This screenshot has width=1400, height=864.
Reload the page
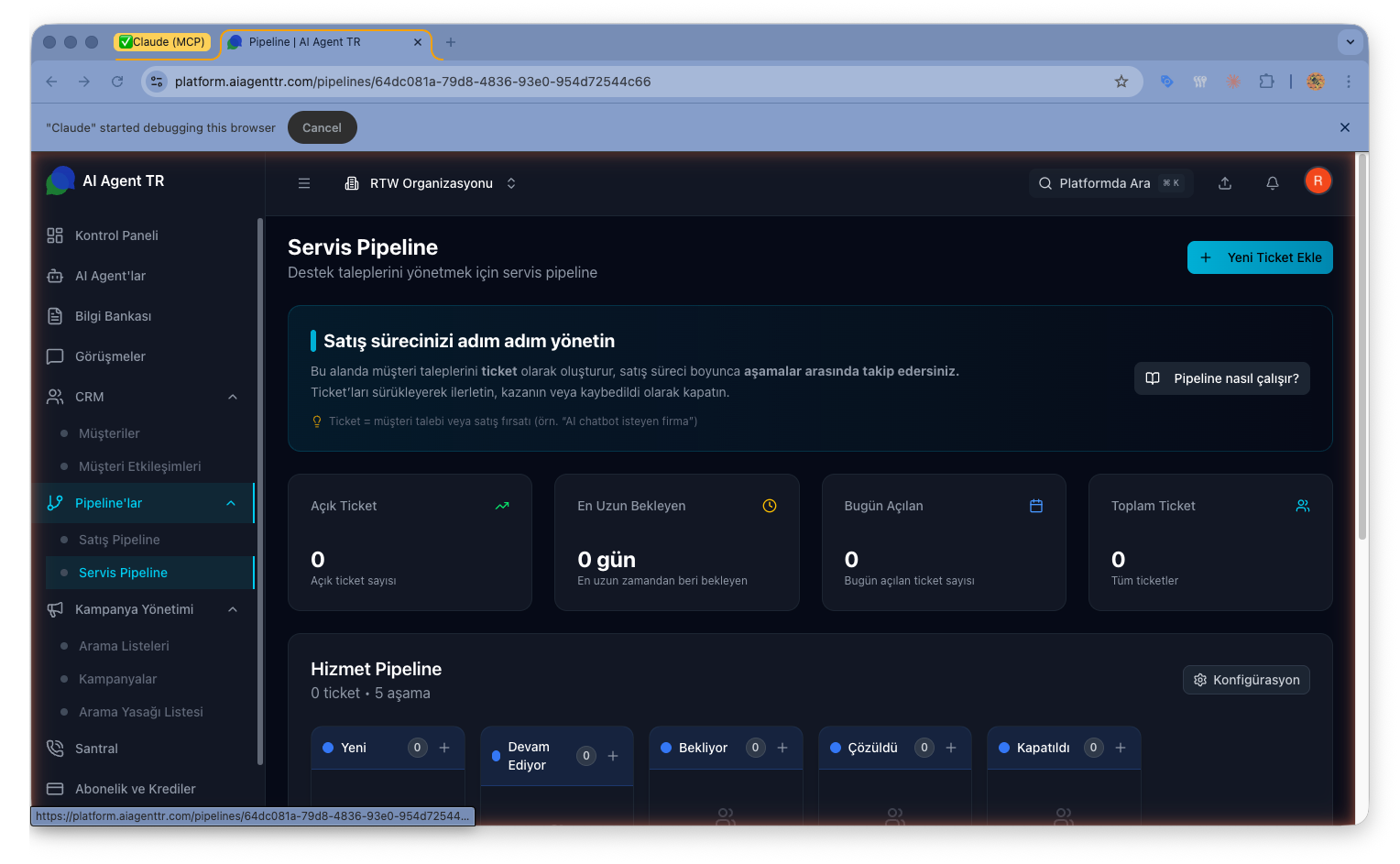117,82
